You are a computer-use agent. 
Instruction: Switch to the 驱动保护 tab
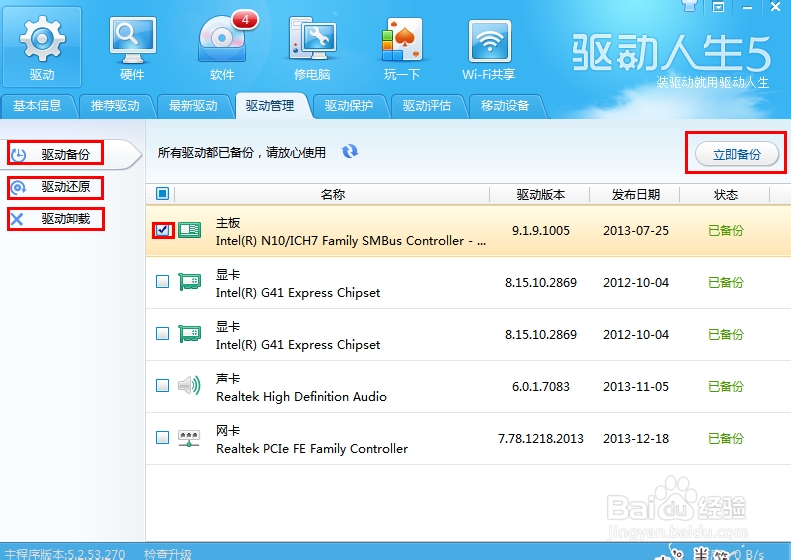349,106
